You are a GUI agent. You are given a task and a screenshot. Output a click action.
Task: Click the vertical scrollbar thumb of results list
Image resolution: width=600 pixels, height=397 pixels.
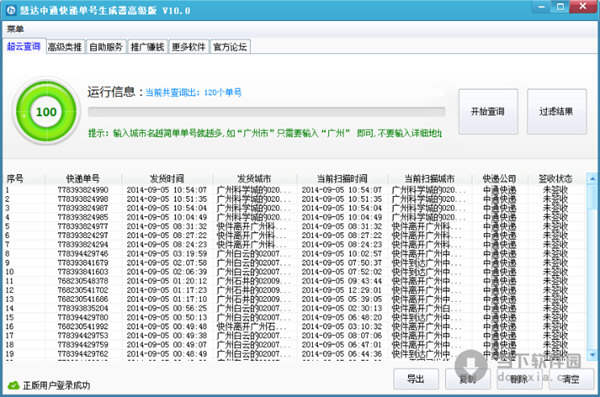tap(592, 197)
